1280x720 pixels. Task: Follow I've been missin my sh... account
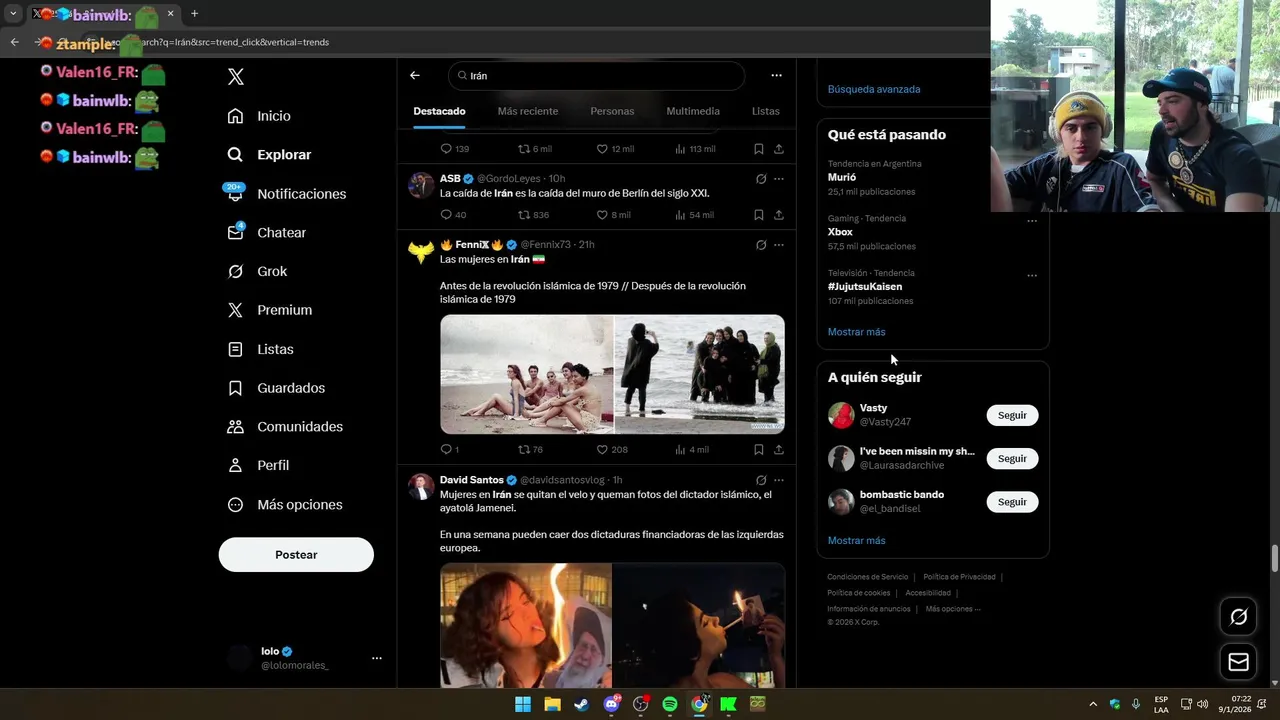(1012, 458)
